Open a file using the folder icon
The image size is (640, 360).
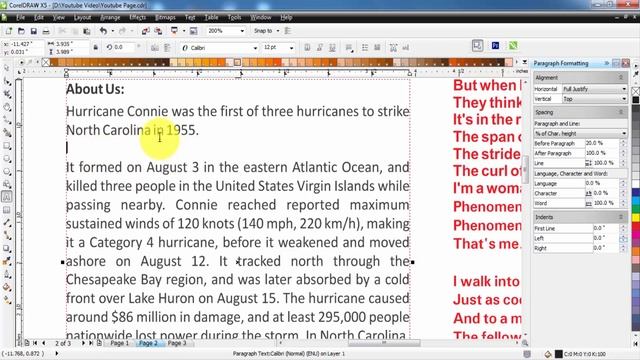click(x=21, y=31)
